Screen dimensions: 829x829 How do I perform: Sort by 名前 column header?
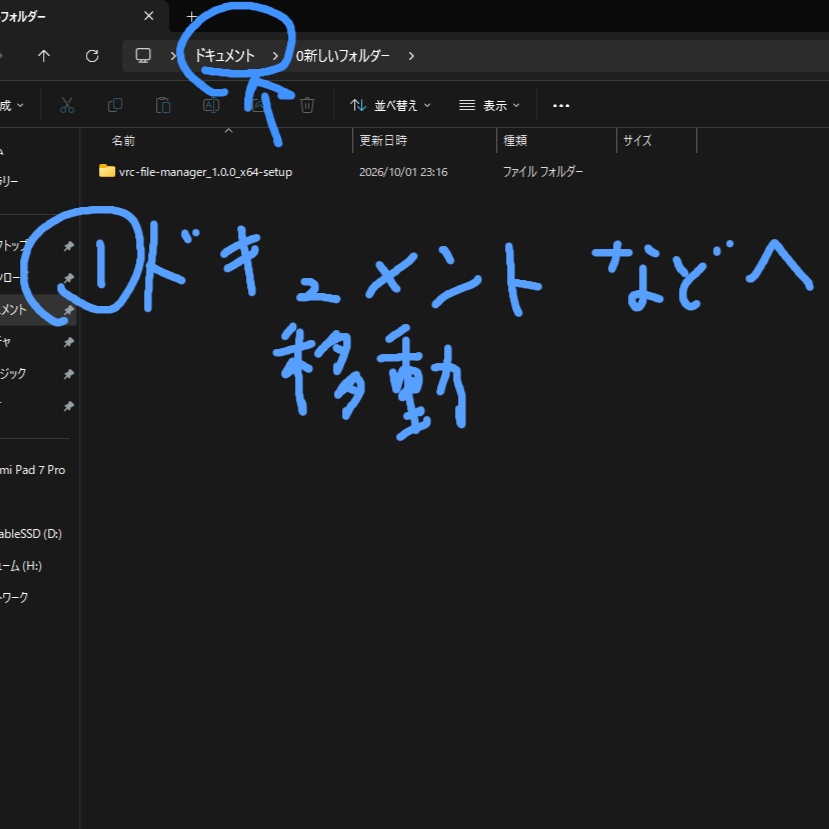click(x=123, y=141)
